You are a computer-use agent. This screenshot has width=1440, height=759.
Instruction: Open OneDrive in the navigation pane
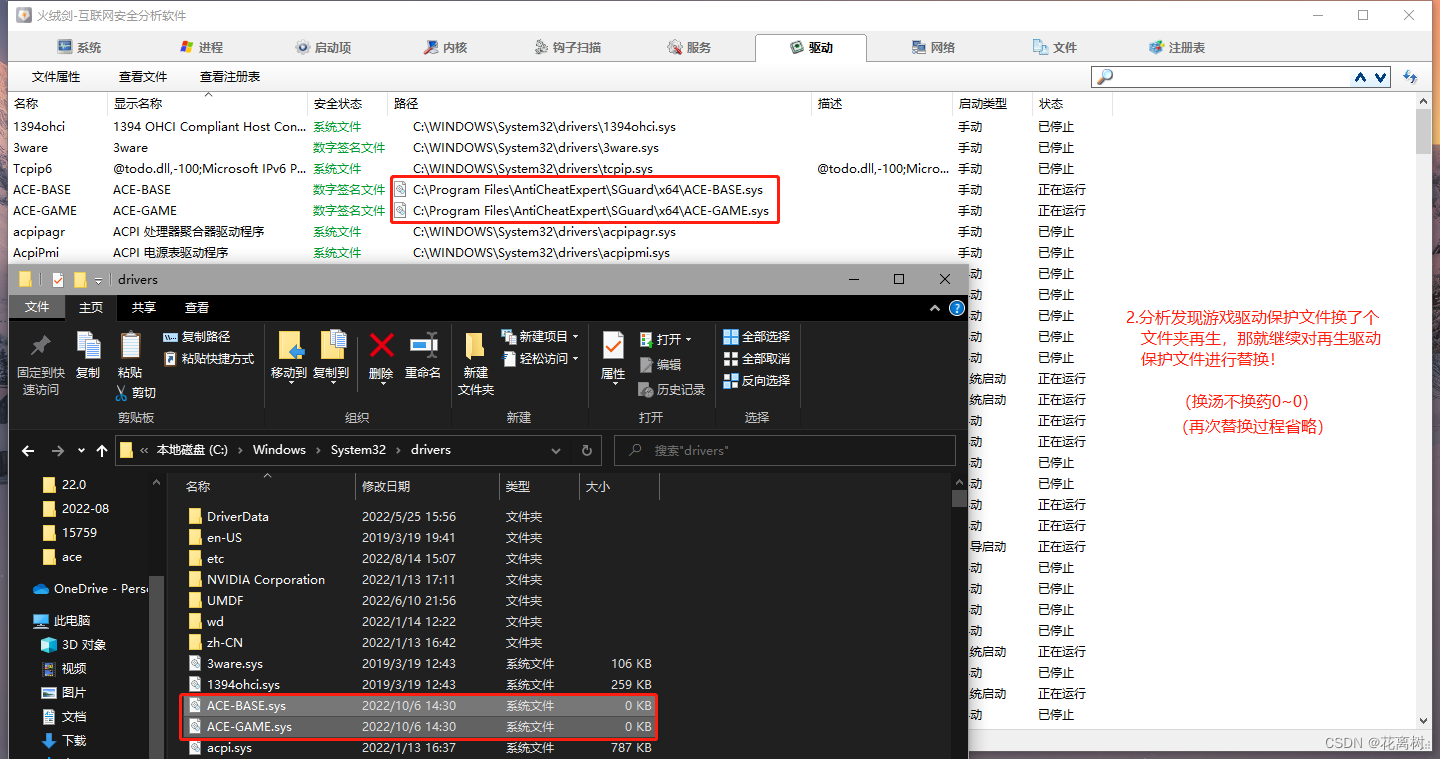[90, 589]
